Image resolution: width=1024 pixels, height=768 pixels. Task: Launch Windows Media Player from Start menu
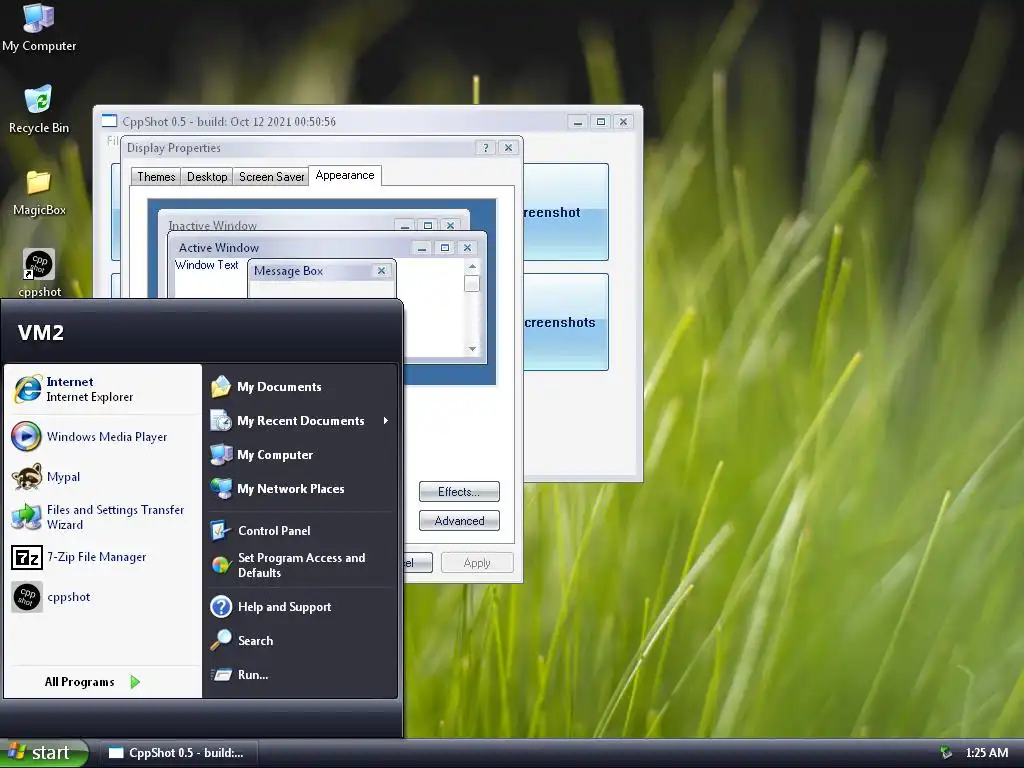click(x=104, y=437)
